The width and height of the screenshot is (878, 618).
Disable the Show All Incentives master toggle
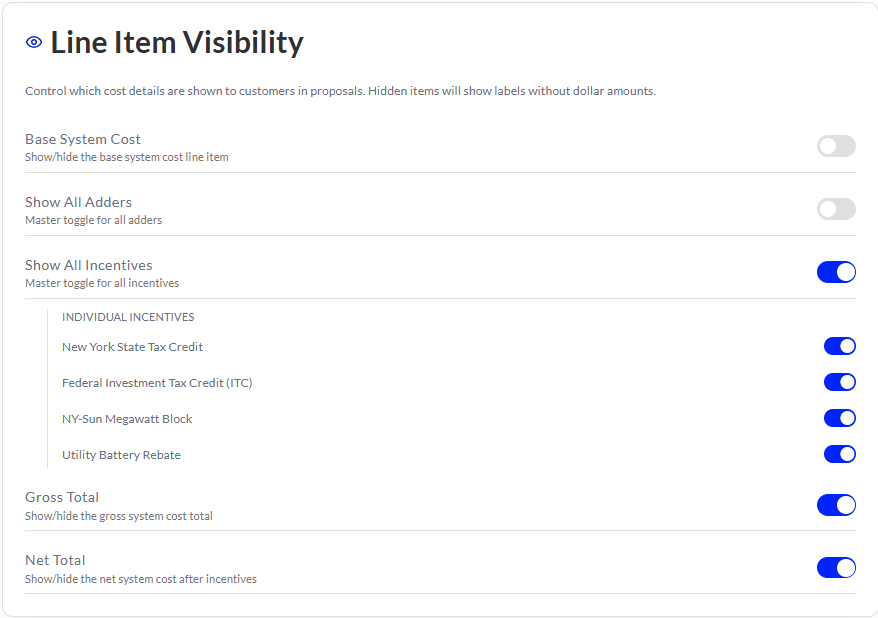click(836, 272)
